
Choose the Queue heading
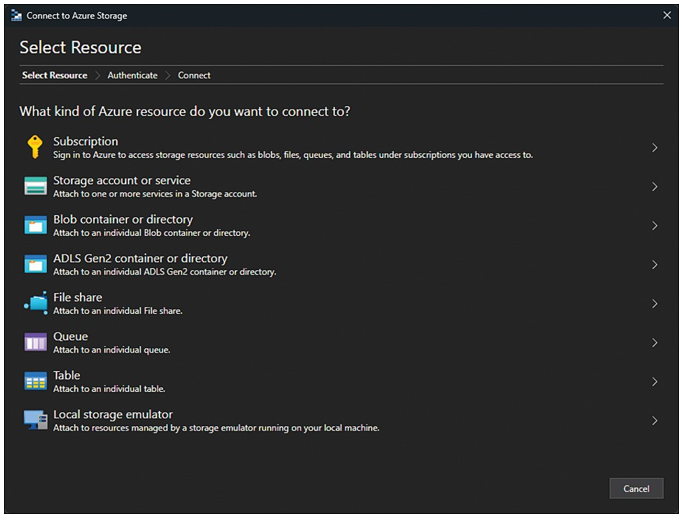(71, 336)
